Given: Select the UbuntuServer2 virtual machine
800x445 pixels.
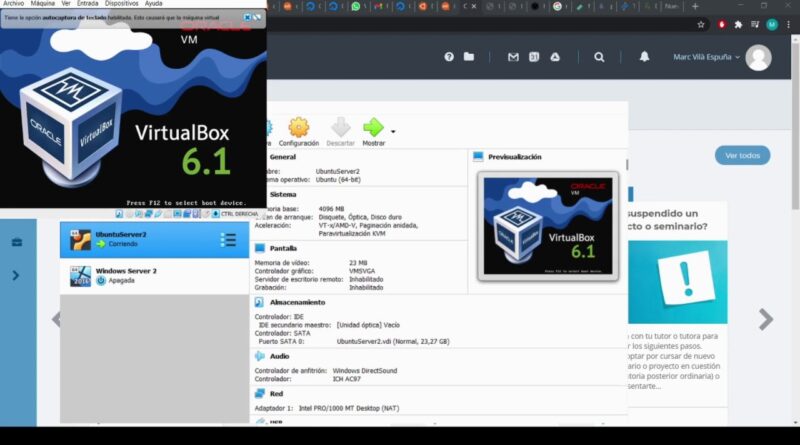Looking at the screenshot, I should click(155, 239).
